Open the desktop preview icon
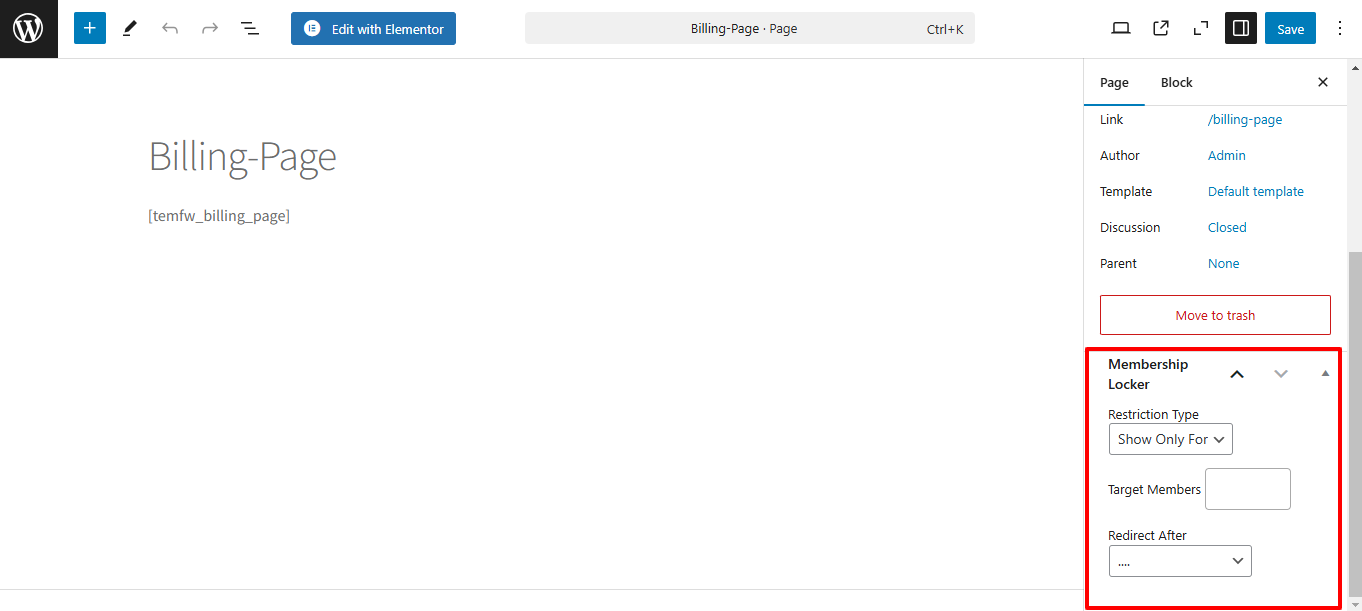 [x=1121, y=29]
